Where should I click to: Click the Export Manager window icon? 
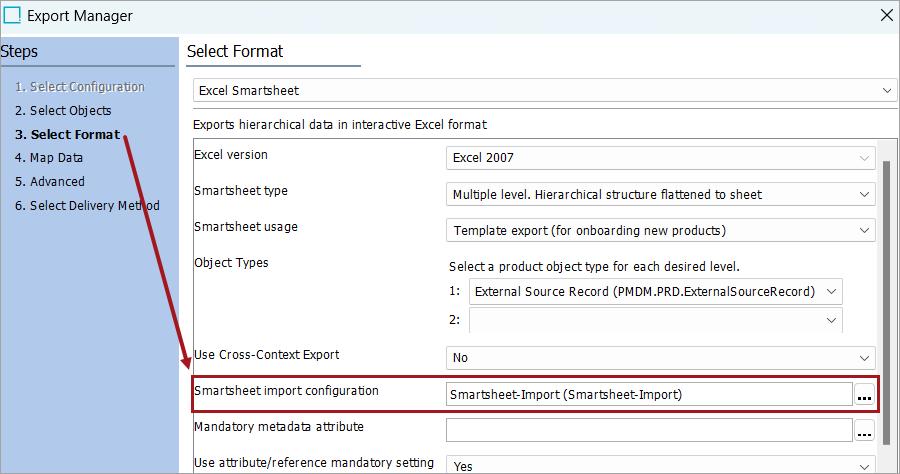click(13, 15)
